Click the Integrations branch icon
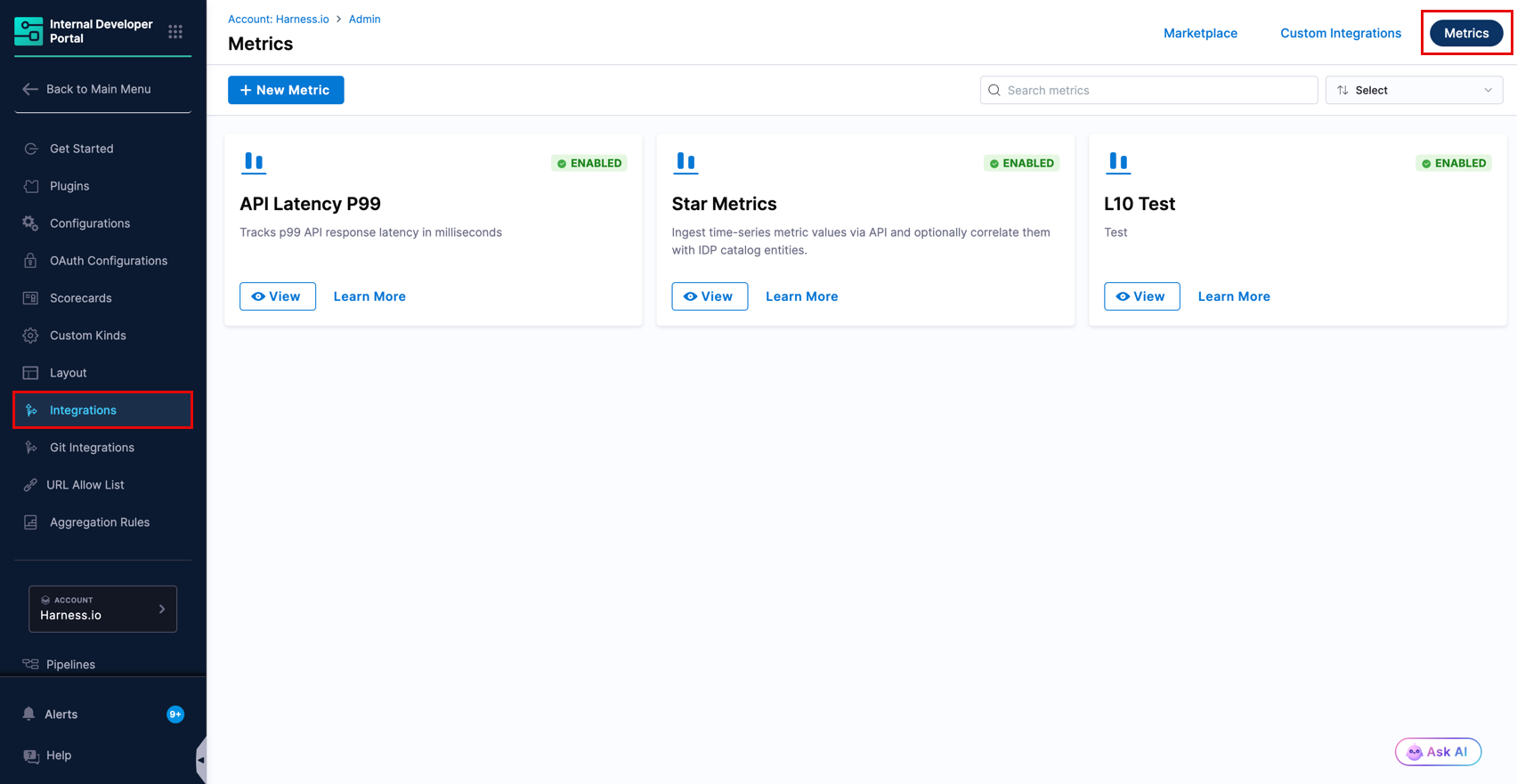 pyautogui.click(x=31, y=410)
